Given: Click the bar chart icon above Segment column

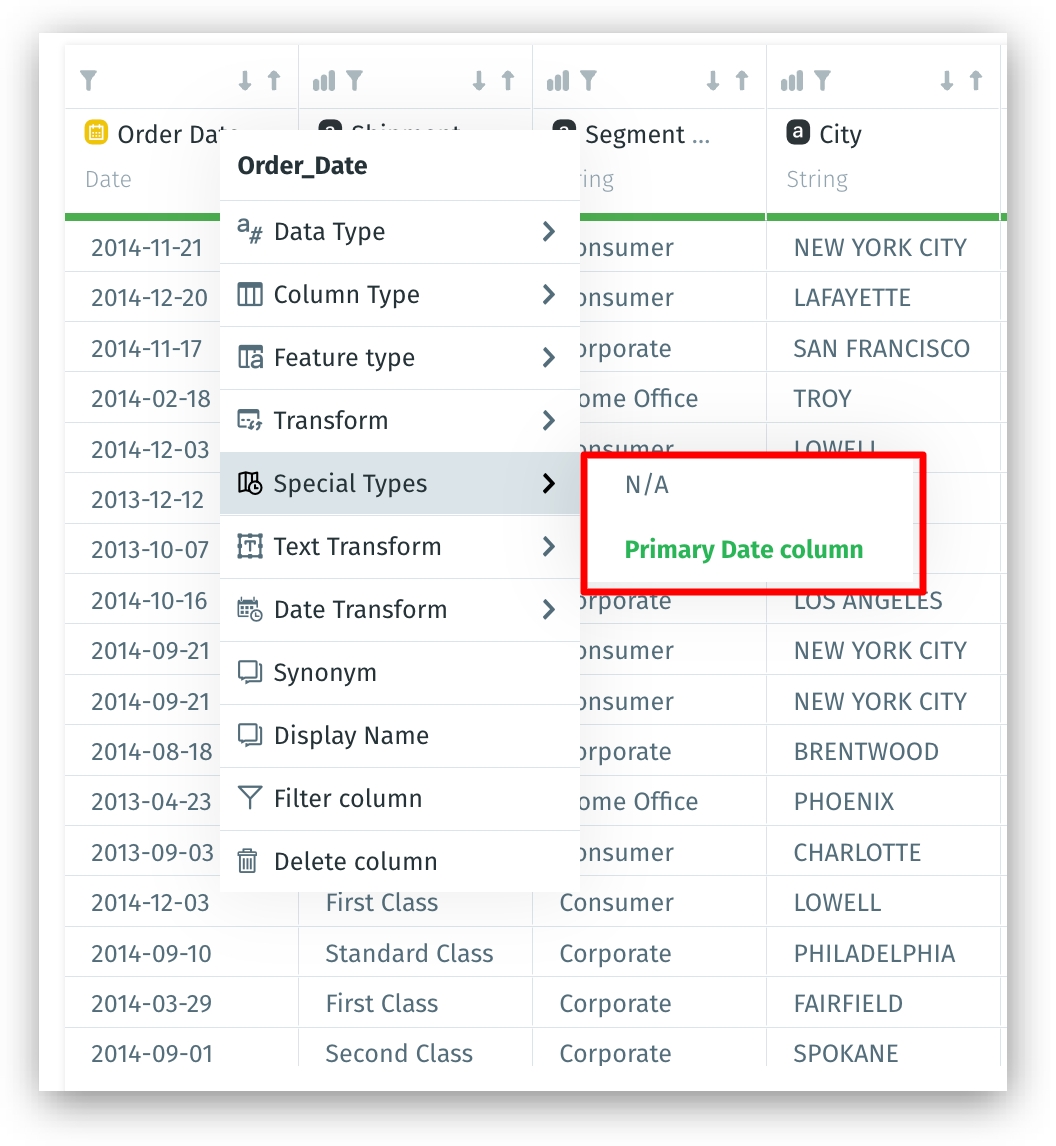Looking at the screenshot, I should [x=558, y=81].
